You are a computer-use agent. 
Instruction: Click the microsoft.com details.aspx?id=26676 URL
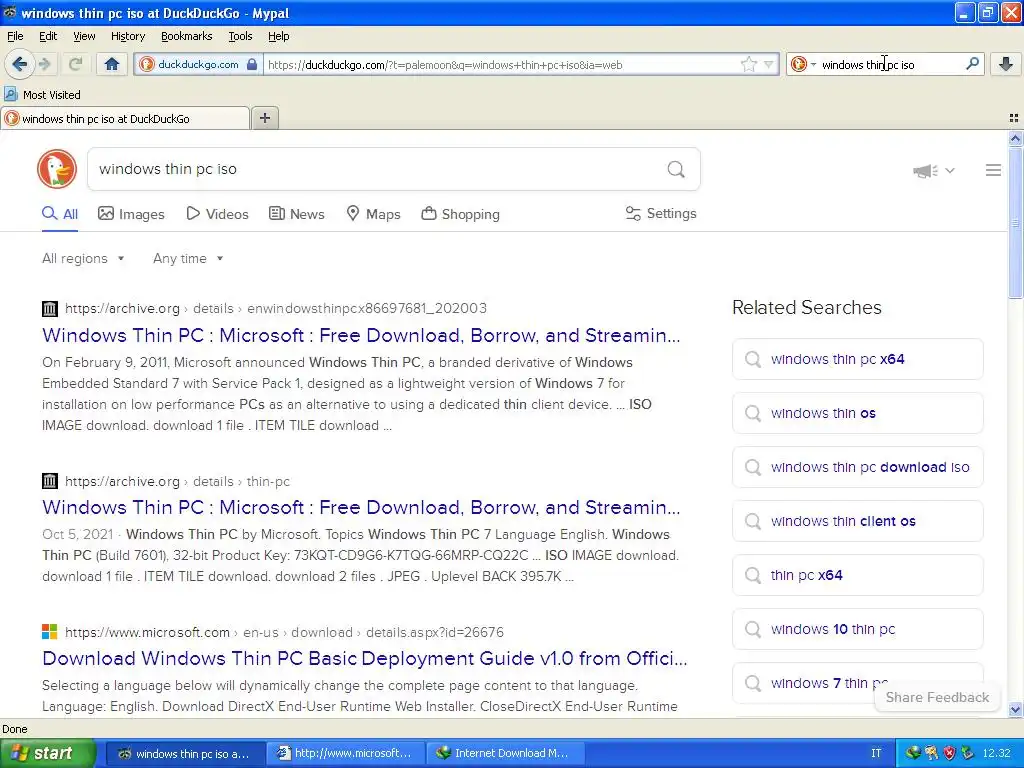point(284,632)
